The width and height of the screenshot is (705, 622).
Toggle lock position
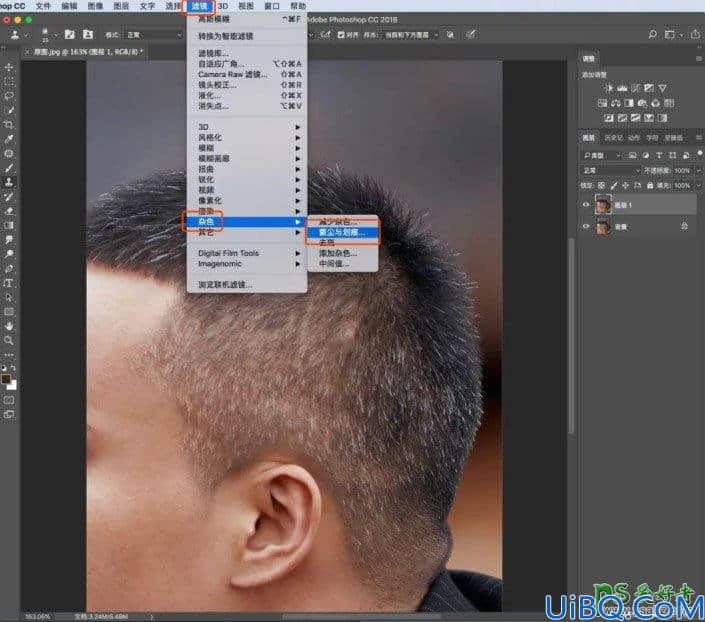(x=625, y=185)
